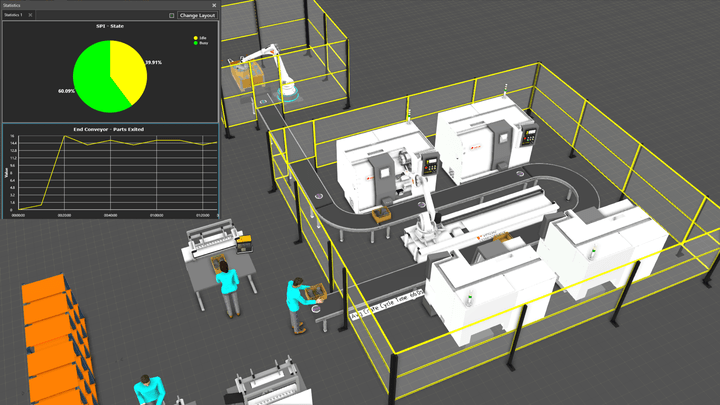Toggle the small square checkbox beside Change Layout
Viewport: 720px width, 405px height.
(171, 15)
